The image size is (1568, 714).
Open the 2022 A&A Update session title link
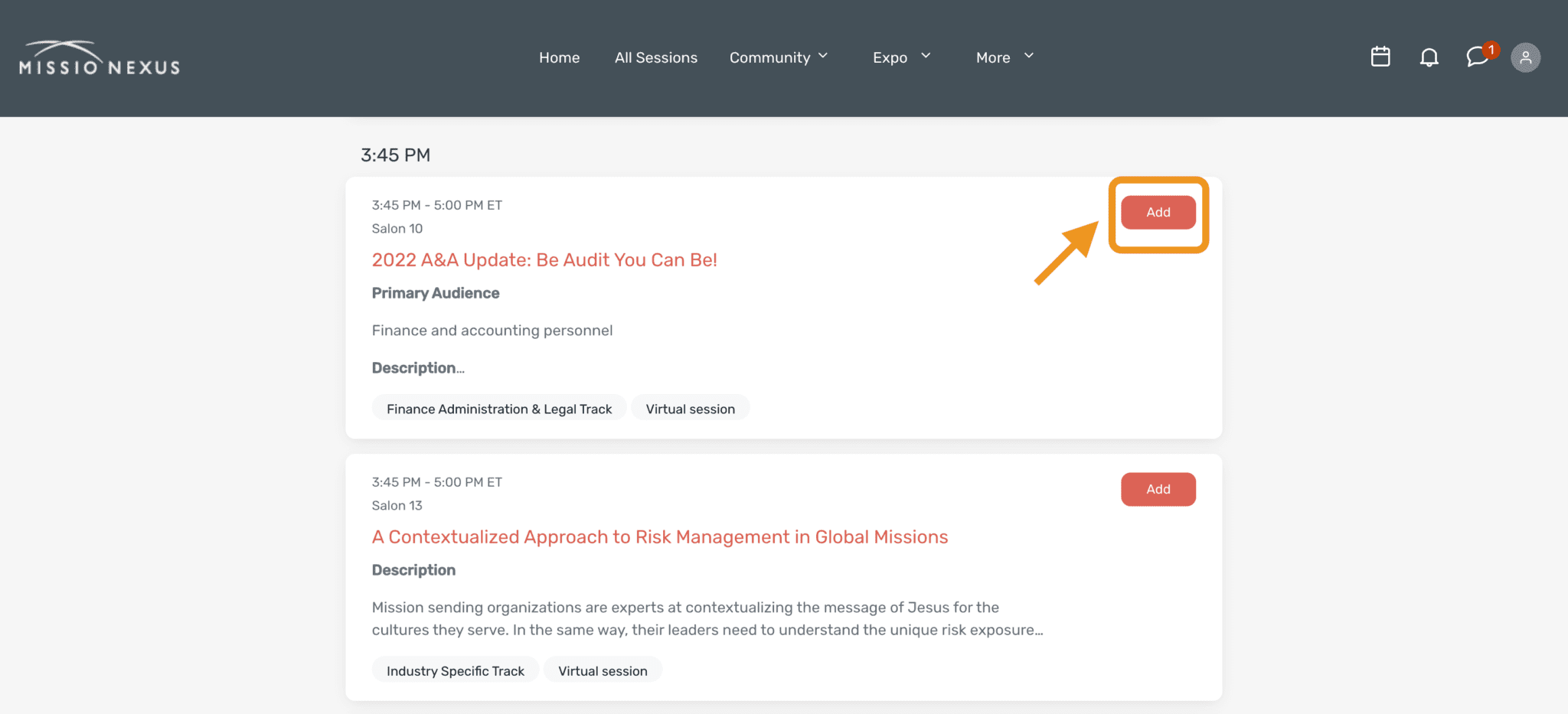coord(544,260)
